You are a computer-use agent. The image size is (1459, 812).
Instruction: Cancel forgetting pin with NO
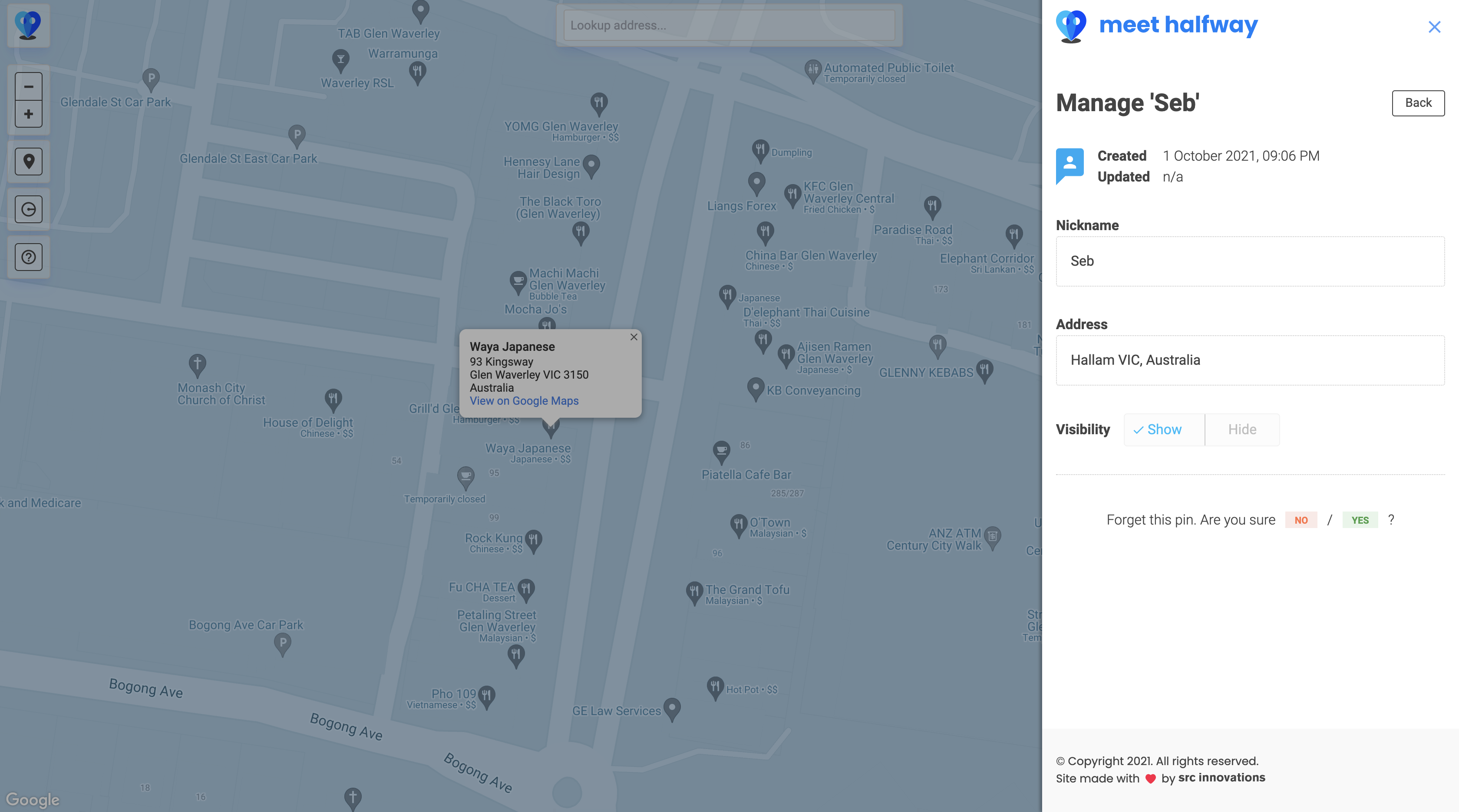[x=1301, y=520]
